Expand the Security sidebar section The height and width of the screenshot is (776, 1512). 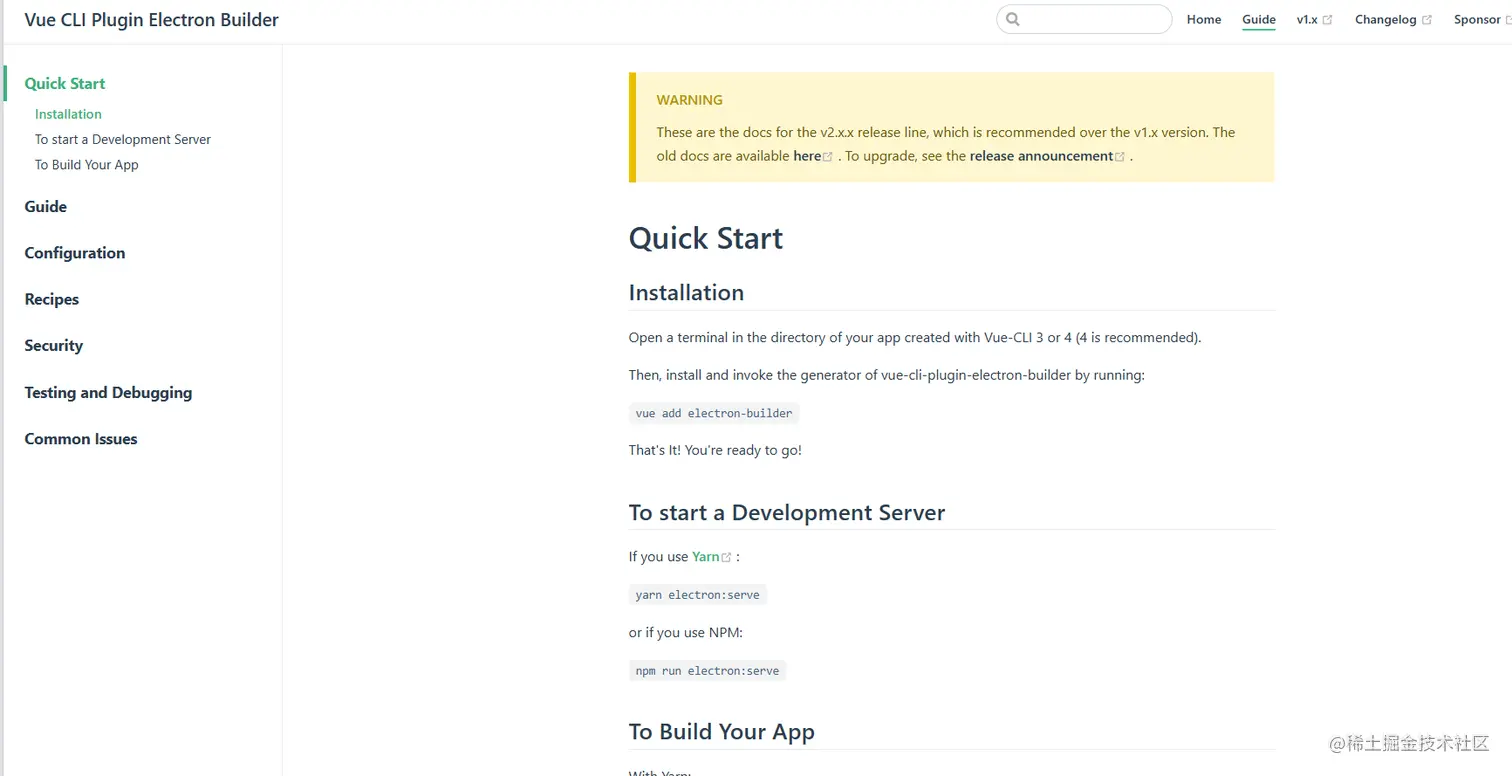click(54, 346)
